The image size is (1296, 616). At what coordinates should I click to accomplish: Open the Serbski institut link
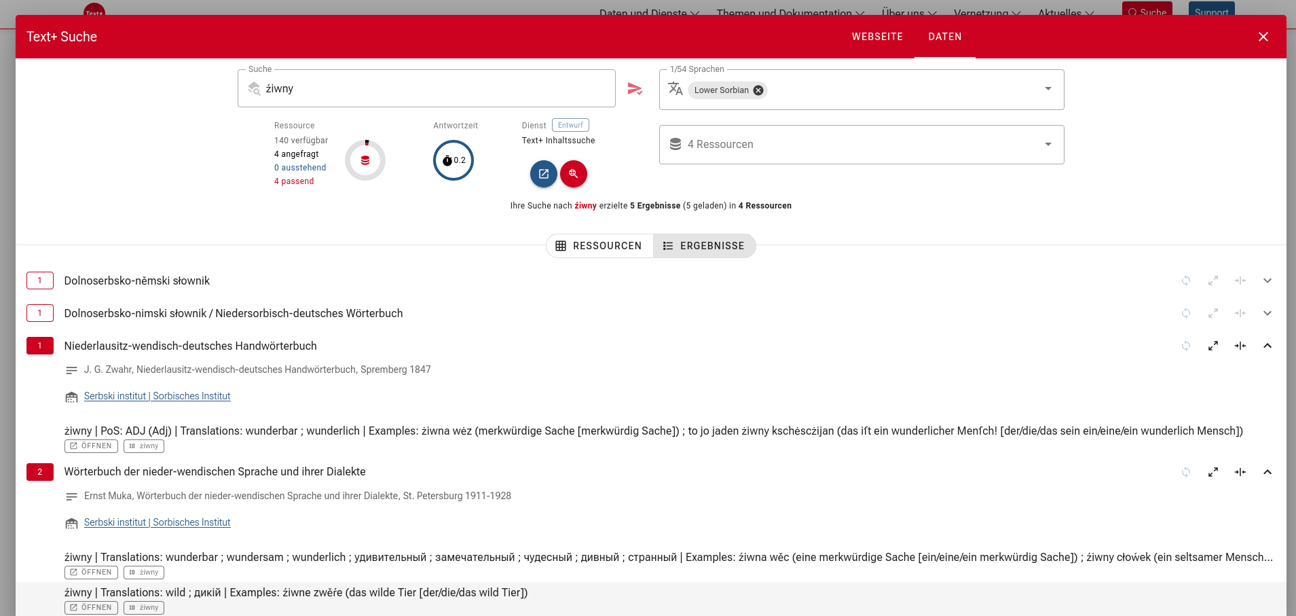[x=156, y=396]
